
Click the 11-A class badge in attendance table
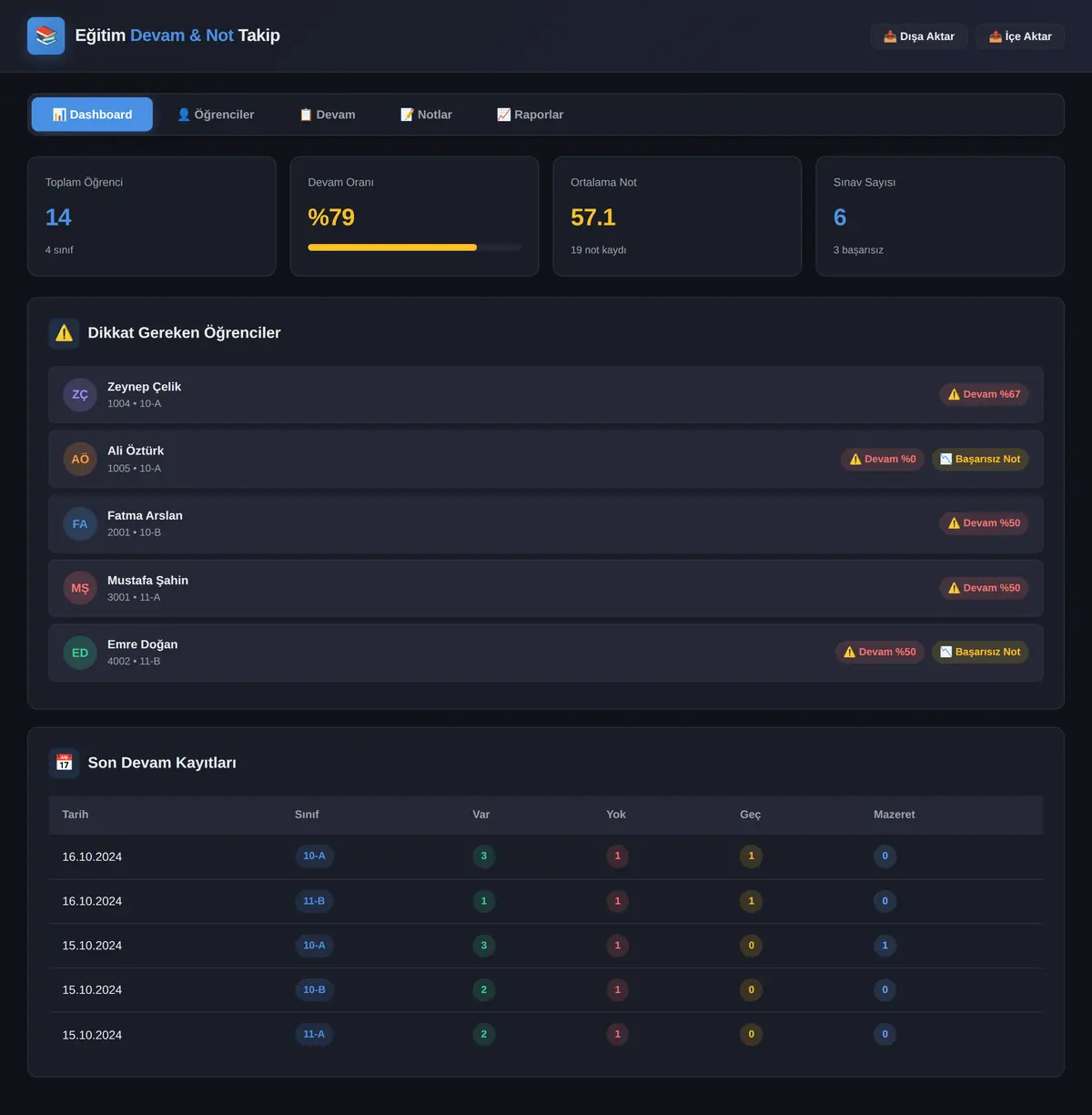click(x=314, y=1035)
